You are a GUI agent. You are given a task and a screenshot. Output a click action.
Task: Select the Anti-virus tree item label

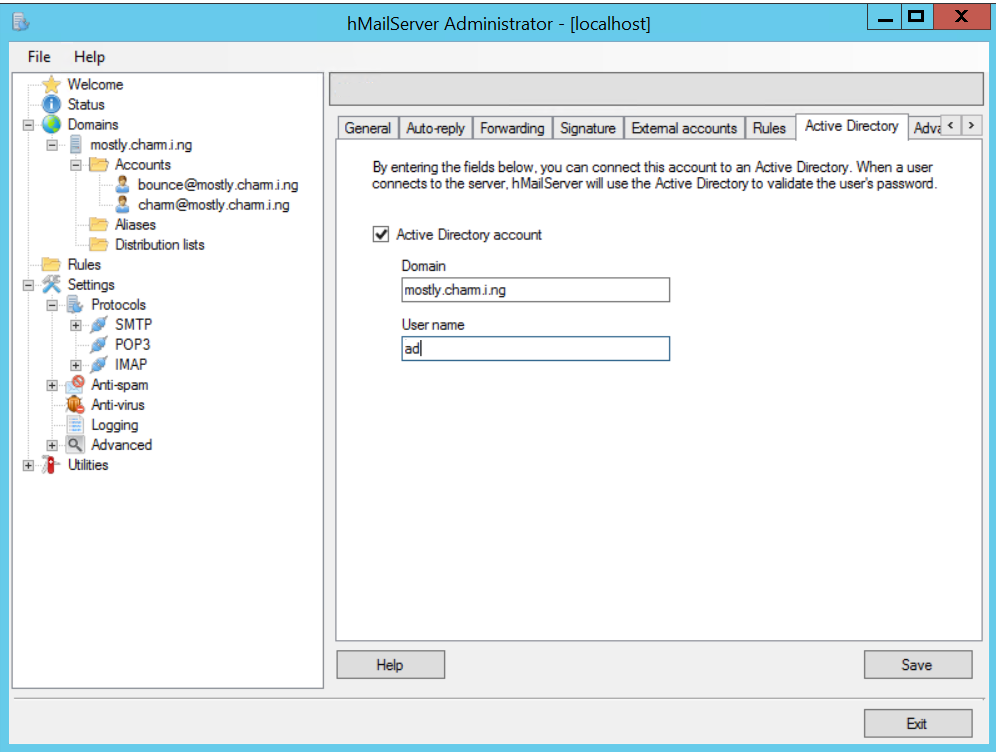[x=118, y=405]
